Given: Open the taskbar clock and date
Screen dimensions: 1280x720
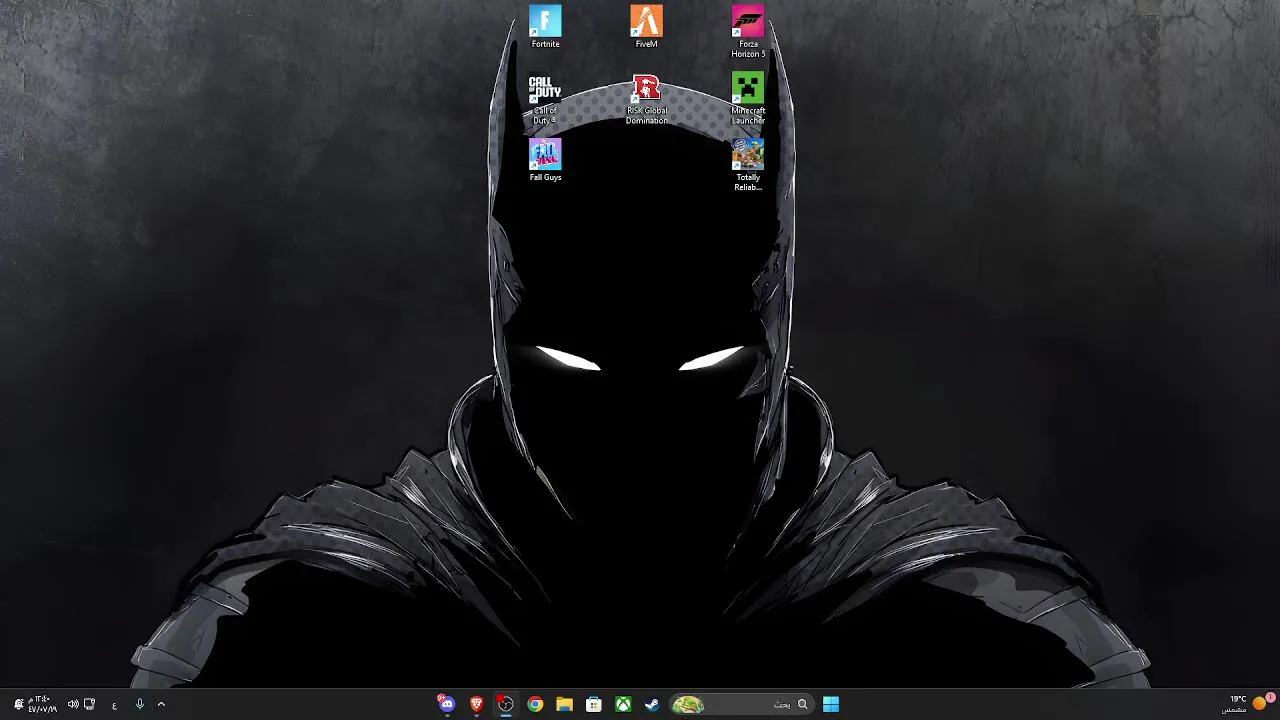Looking at the screenshot, I should (43, 704).
